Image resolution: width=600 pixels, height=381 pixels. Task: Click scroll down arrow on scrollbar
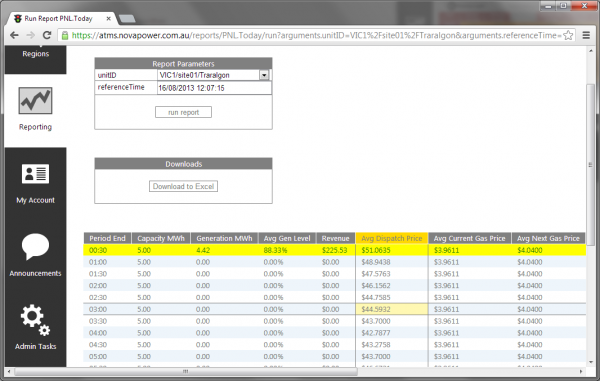[x=590, y=362]
